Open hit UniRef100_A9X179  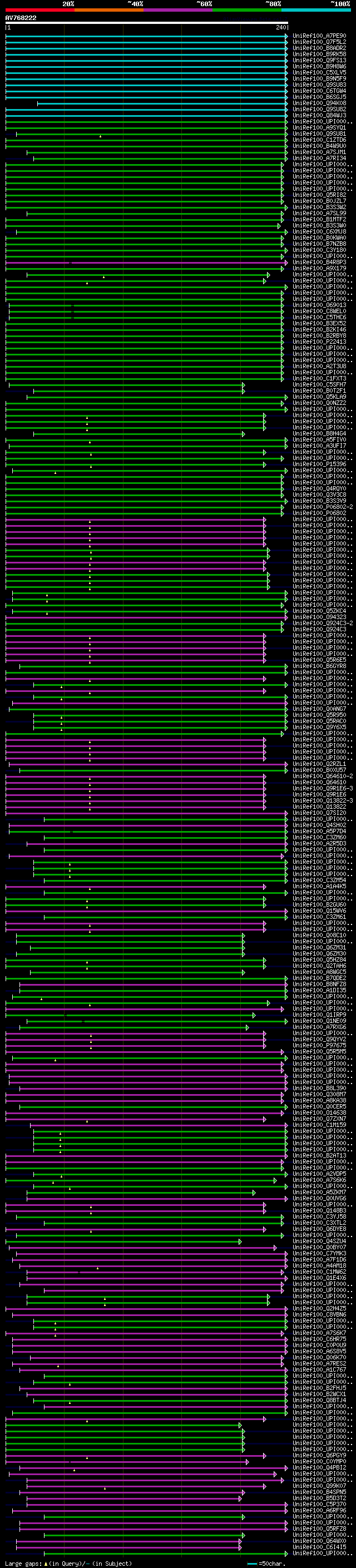pyautogui.click(x=319, y=269)
